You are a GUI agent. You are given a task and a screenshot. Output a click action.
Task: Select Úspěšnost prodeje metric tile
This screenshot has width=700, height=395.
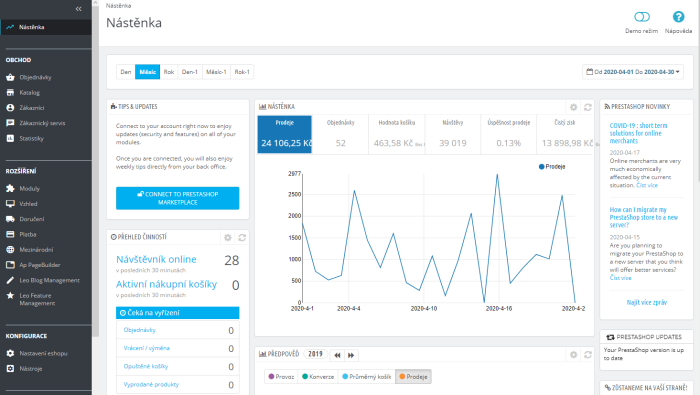tap(508, 134)
